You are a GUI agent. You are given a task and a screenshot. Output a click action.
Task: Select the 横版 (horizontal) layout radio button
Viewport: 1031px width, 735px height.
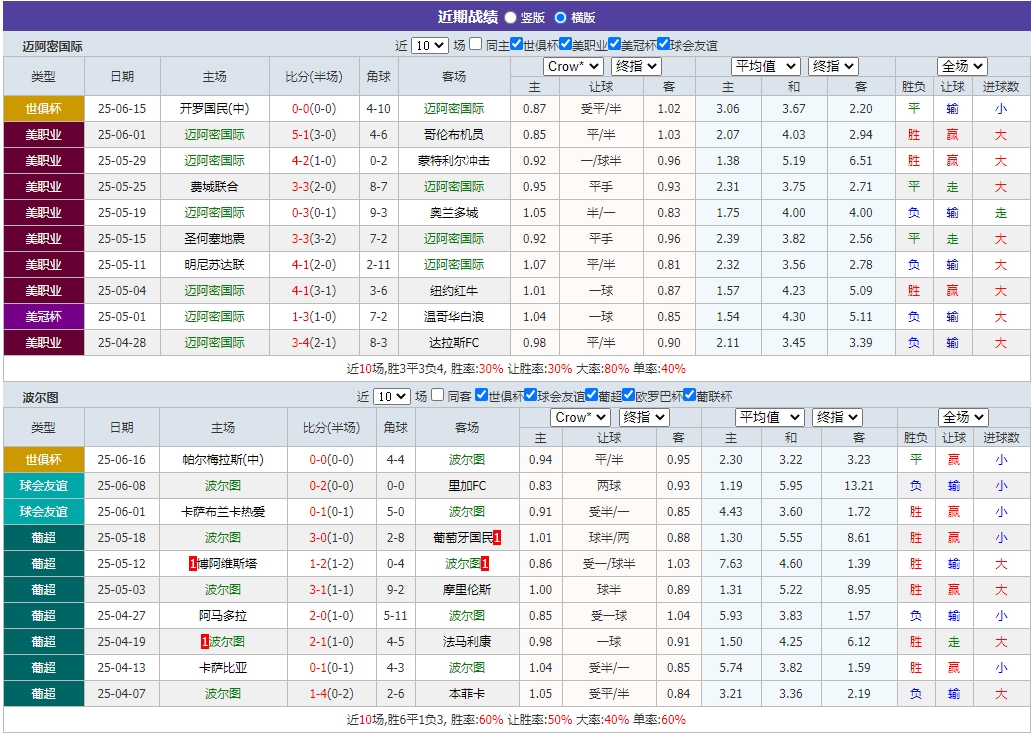point(559,16)
